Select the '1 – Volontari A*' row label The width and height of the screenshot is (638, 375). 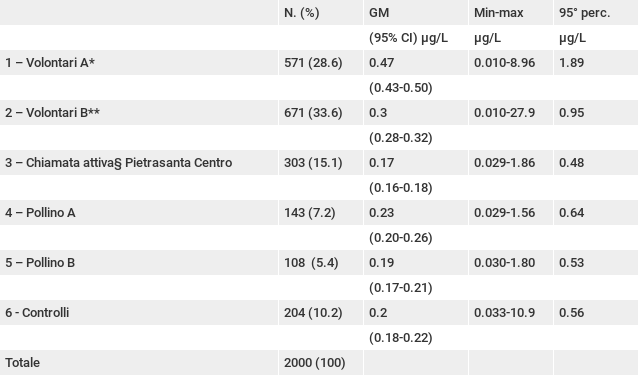point(50,63)
